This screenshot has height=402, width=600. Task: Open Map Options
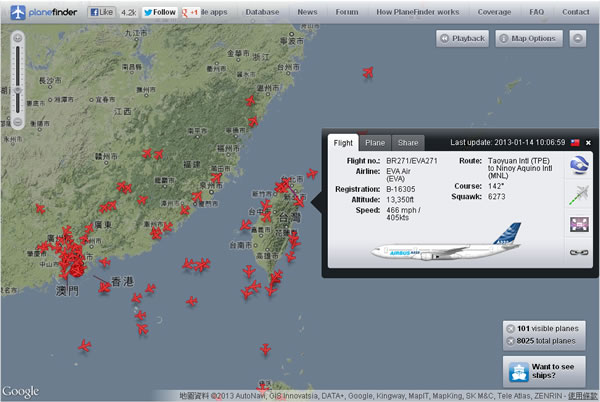click(x=529, y=39)
